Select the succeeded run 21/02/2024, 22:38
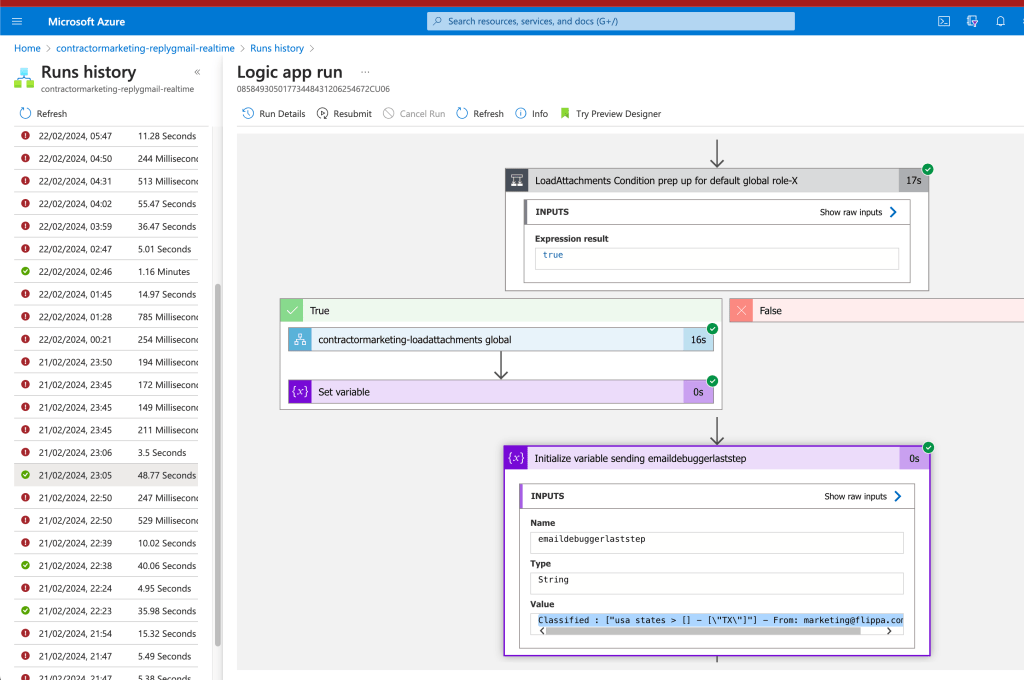The width and height of the screenshot is (1024, 680). (x=106, y=566)
